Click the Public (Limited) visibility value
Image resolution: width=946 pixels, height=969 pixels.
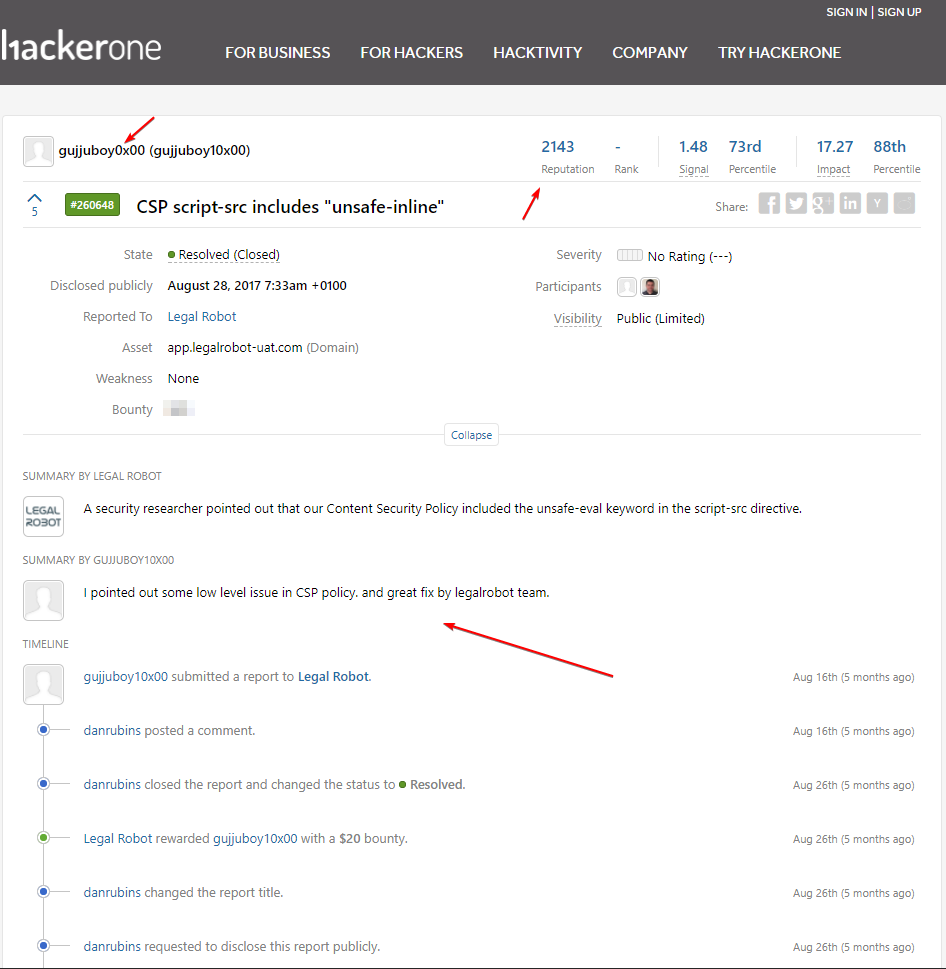pyautogui.click(x=661, y=318)
